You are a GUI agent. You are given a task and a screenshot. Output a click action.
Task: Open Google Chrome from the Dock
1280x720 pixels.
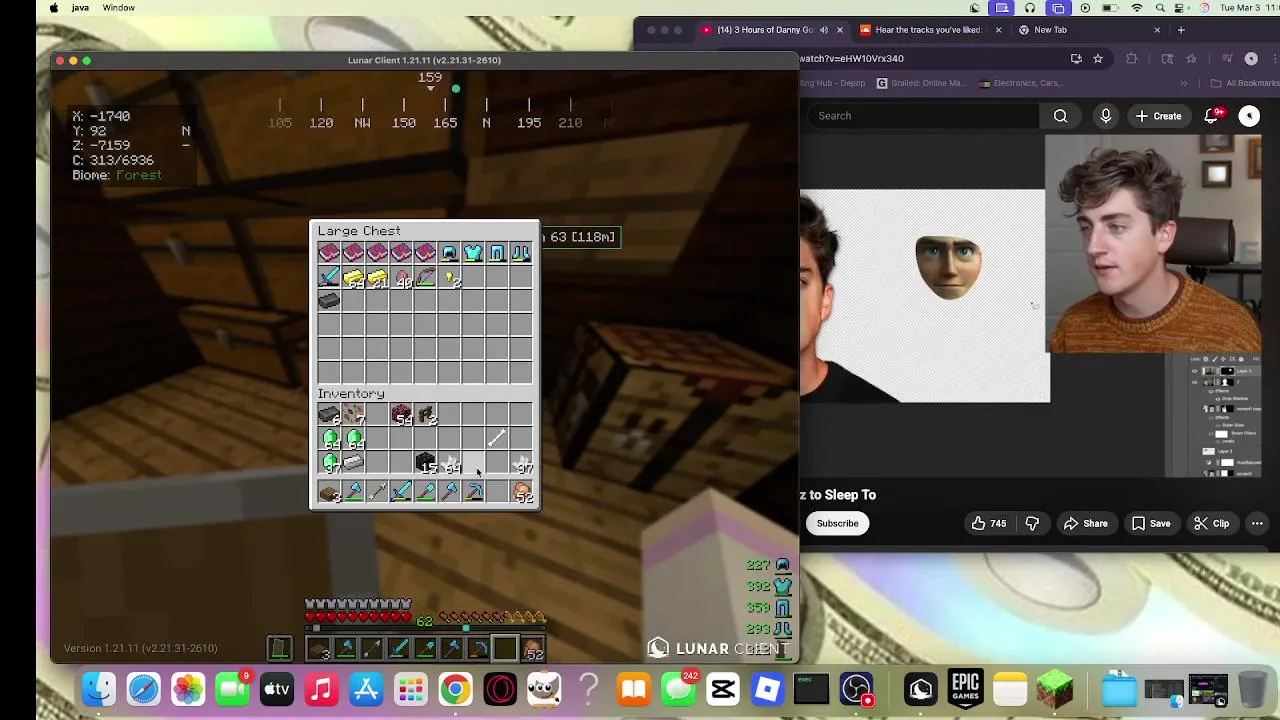(455, 689)
